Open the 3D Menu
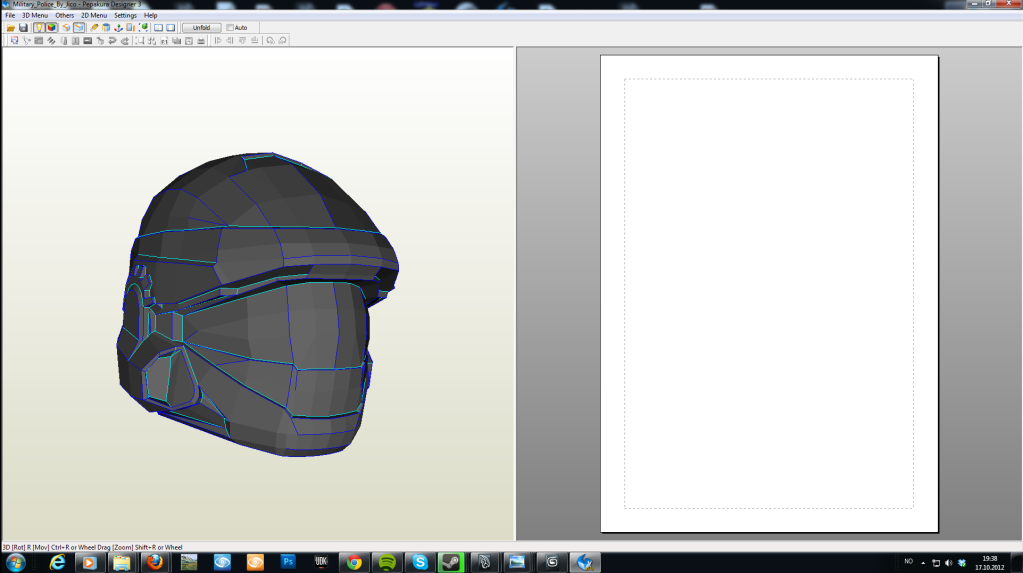 [x=35, y=15]
